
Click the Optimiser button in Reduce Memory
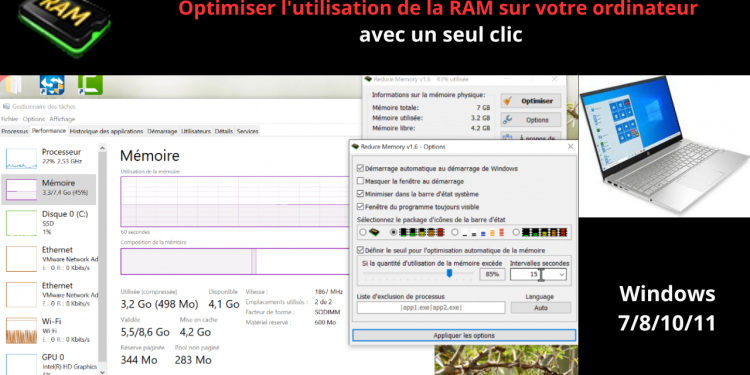pyautogui.click(x=530, y=101)
